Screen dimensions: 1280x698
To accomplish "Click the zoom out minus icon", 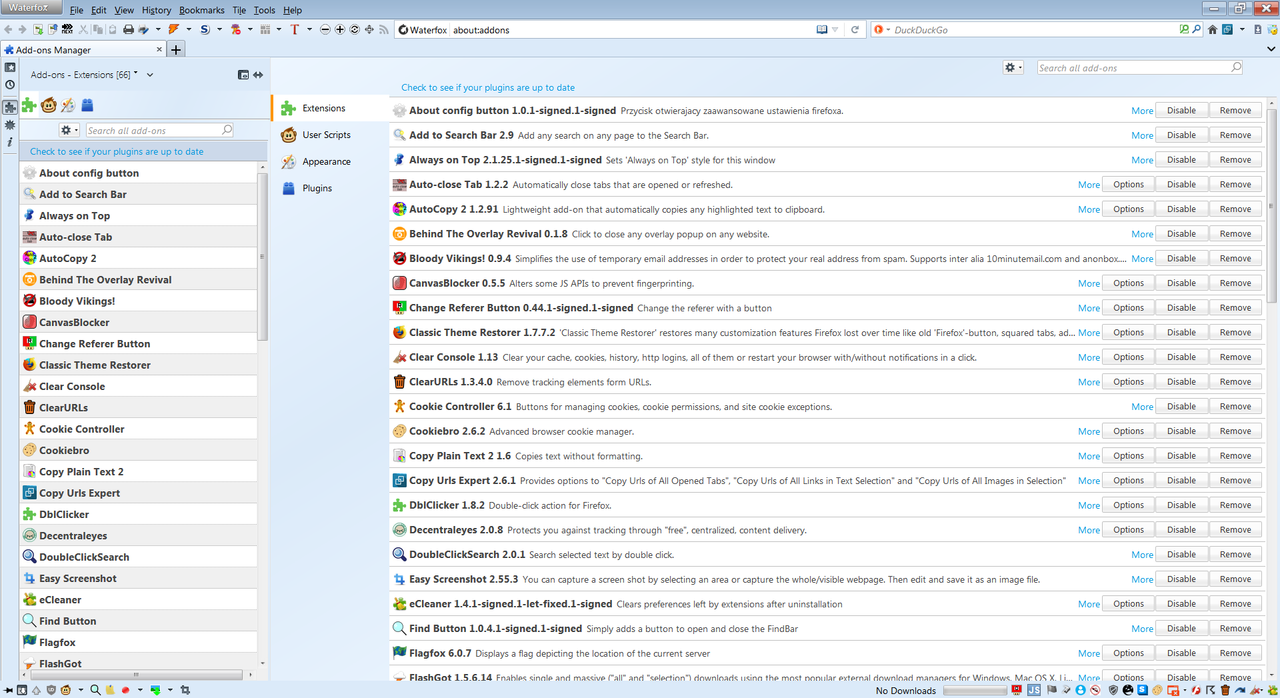I will coord(325,30).
